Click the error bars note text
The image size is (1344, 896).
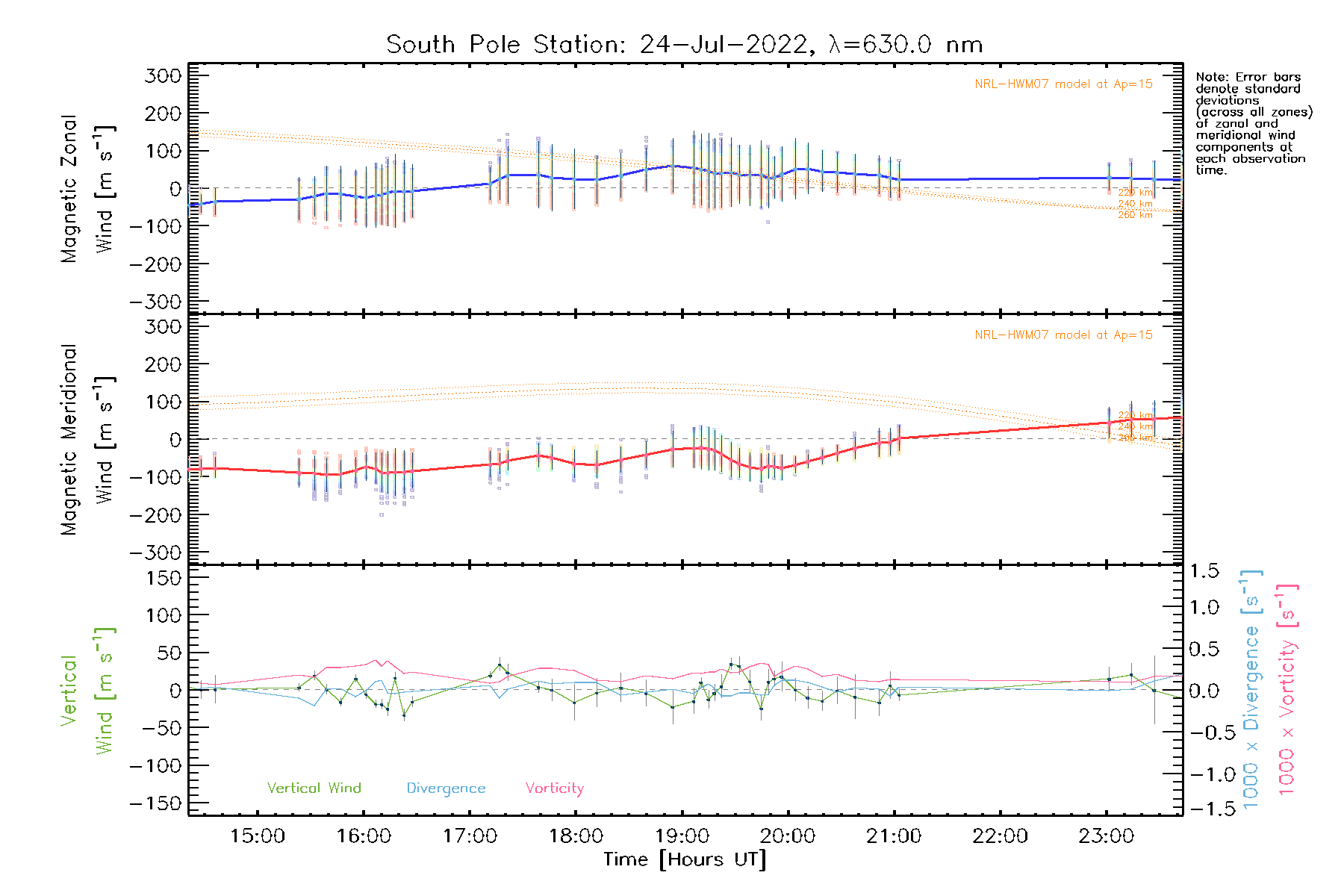pos(1253,123)
